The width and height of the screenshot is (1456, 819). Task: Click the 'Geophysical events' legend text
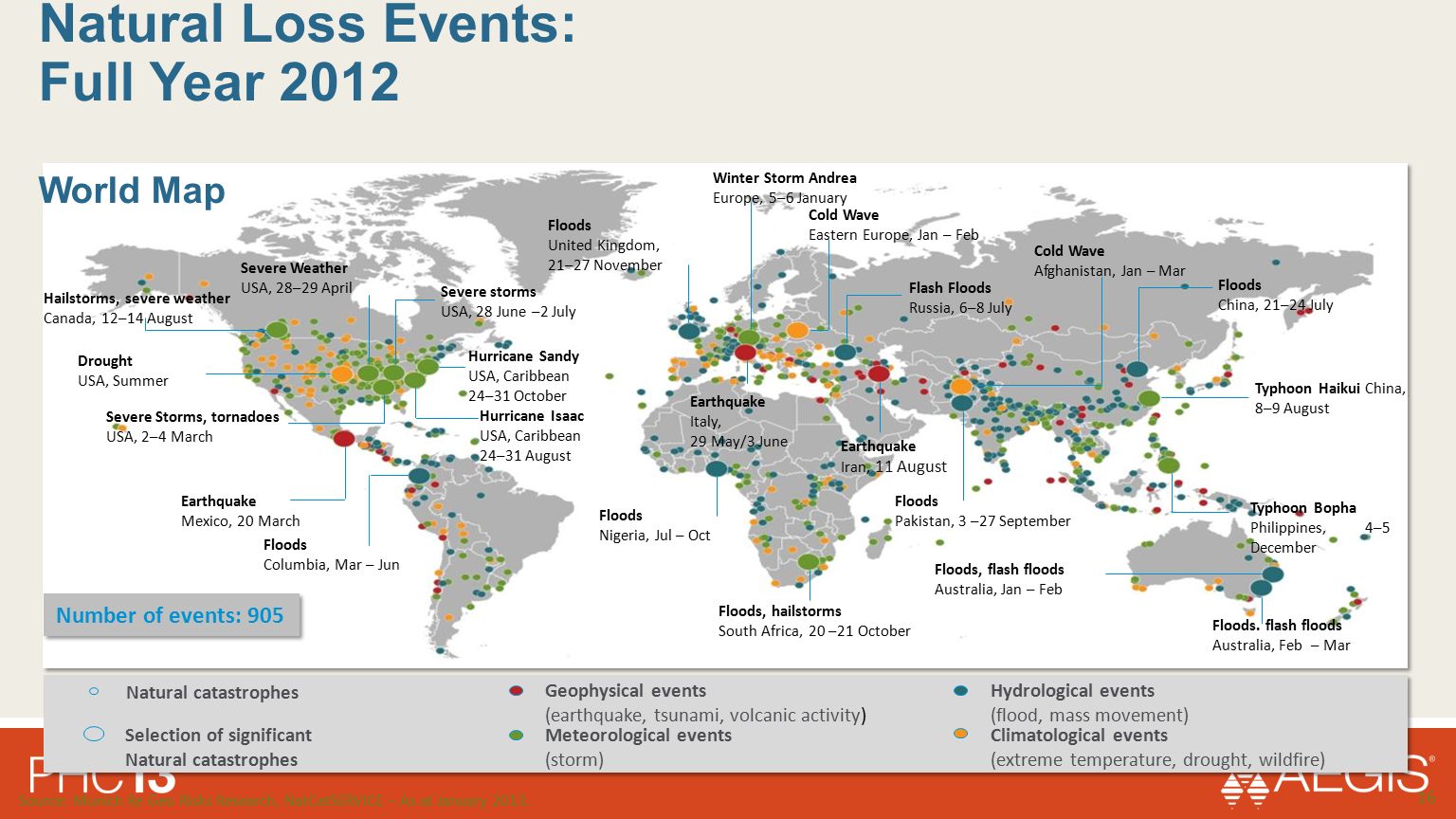coord(626,691)
